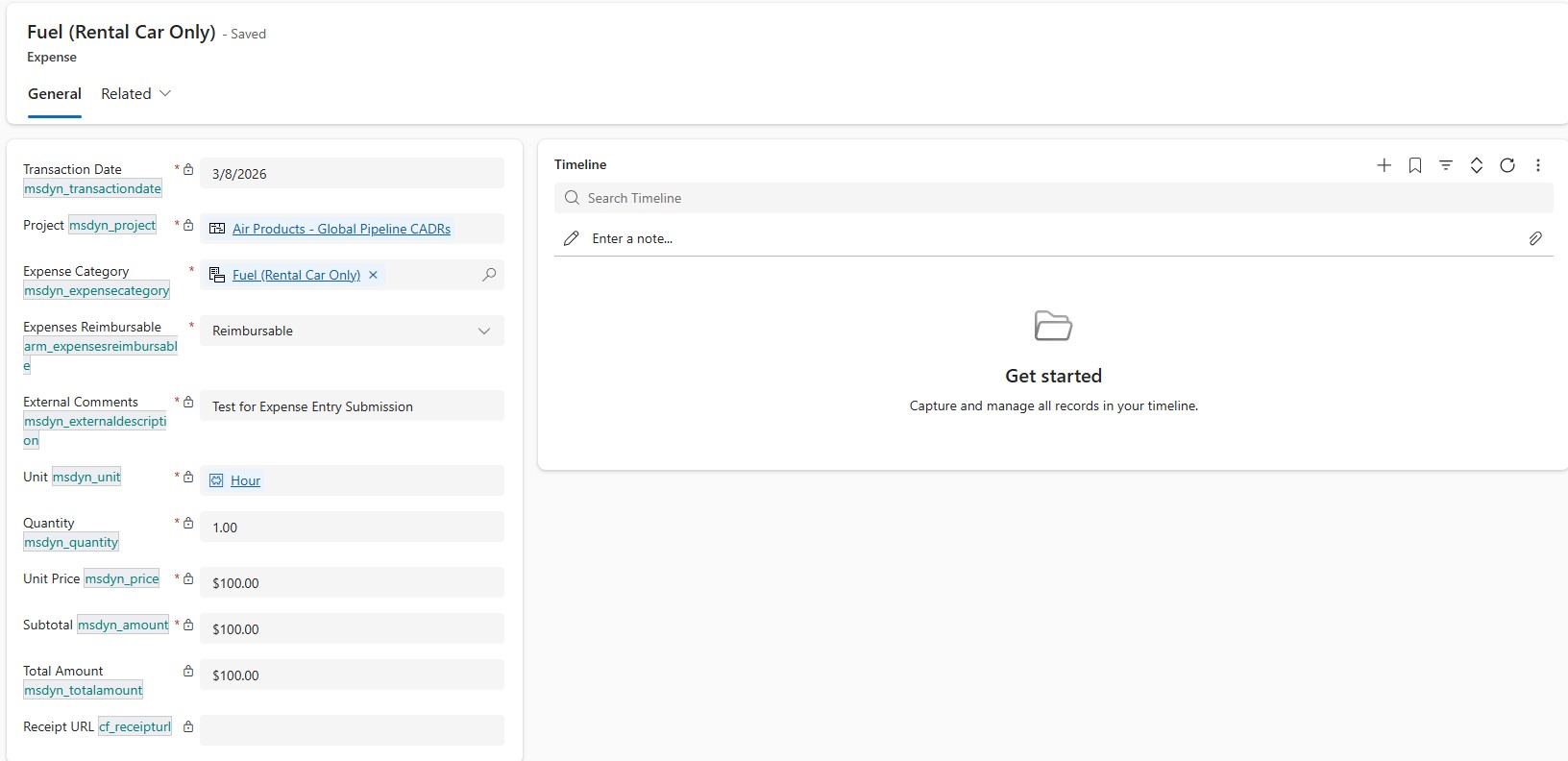Click the unit entity icon beside Hour

tap(216, 480)
